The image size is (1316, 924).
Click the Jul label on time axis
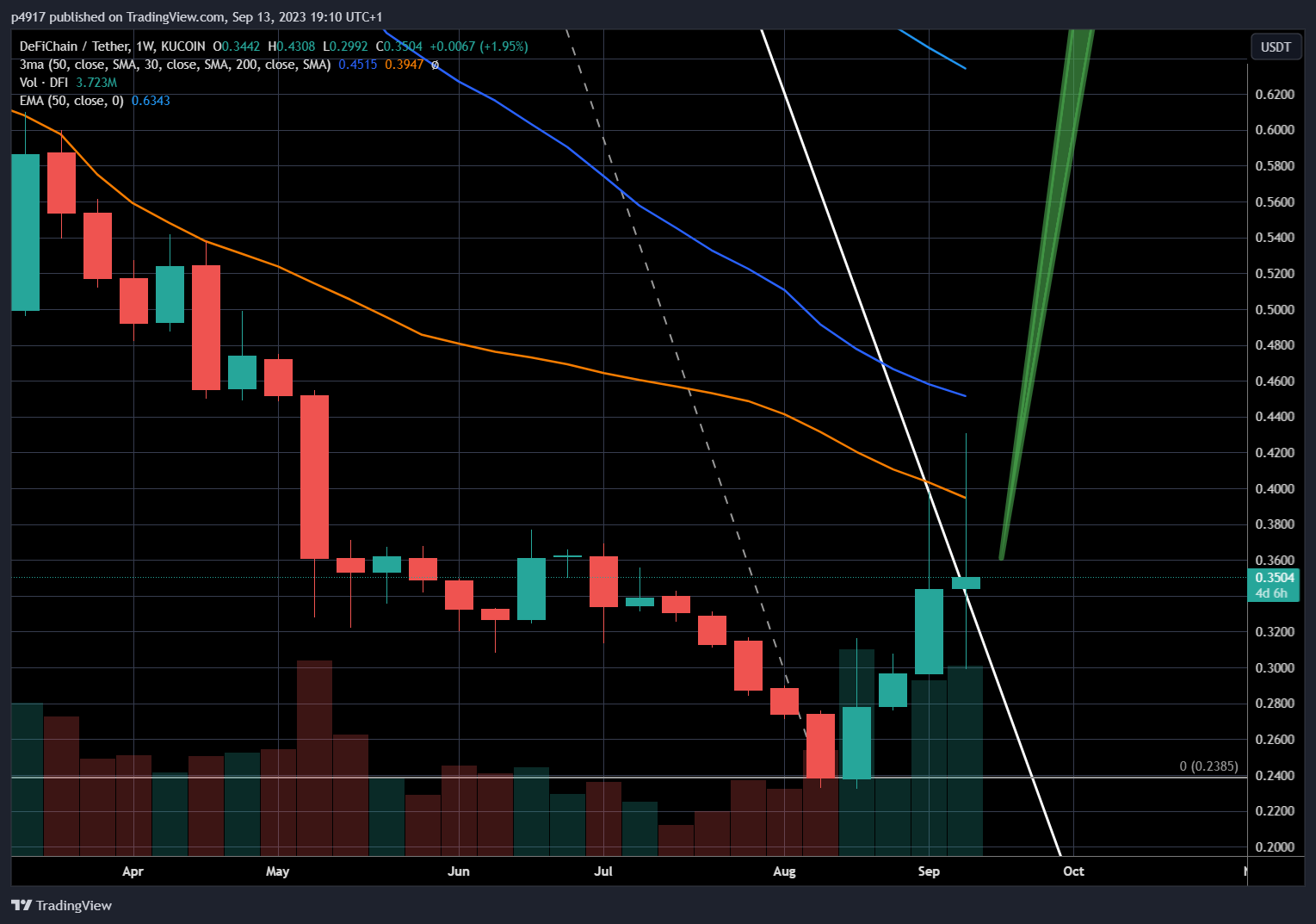[x=603, y=871]
